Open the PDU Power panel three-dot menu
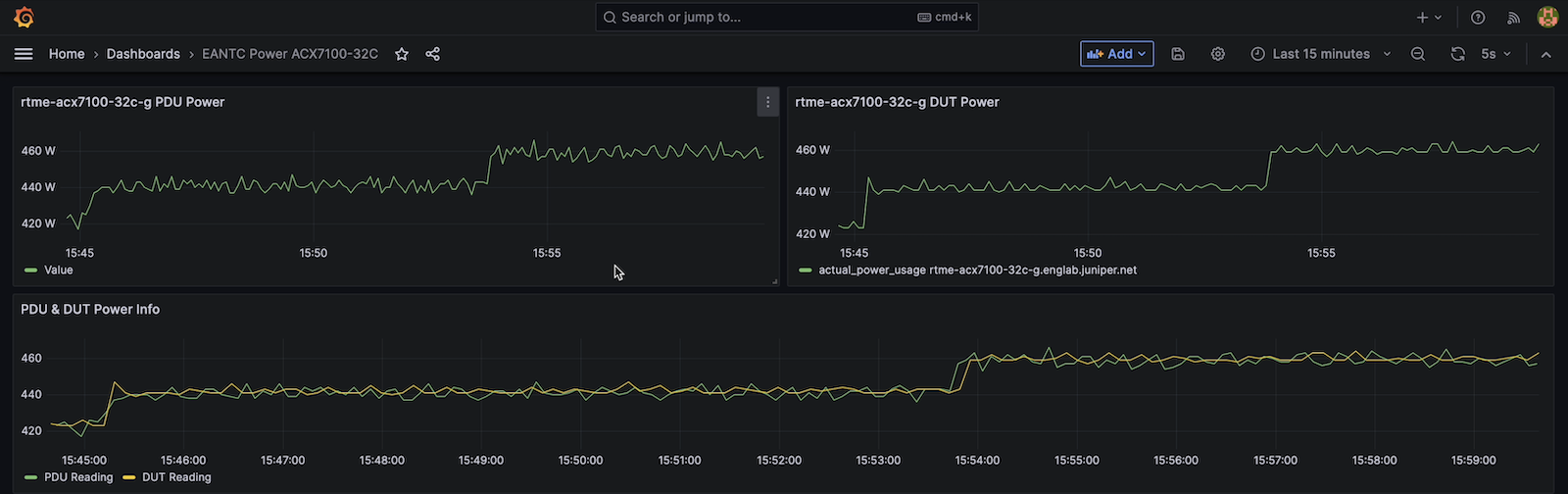The image size is (1568, 494). tap(767, 102)
